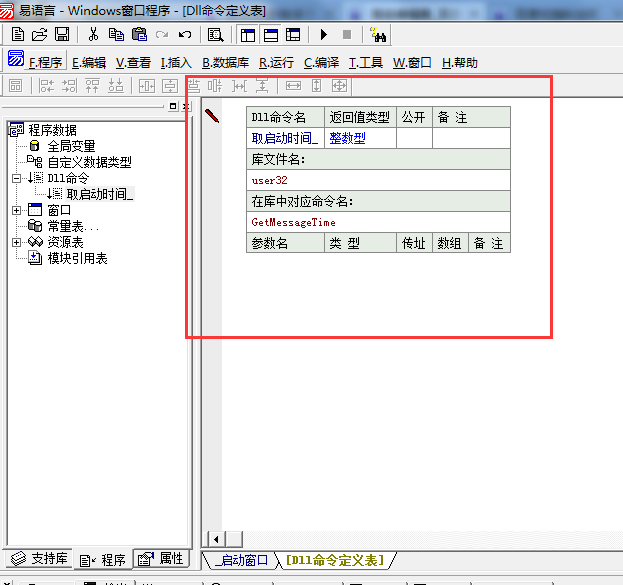Expand the 资源表 tree node
623x585 pixels.
click(17, 242)
